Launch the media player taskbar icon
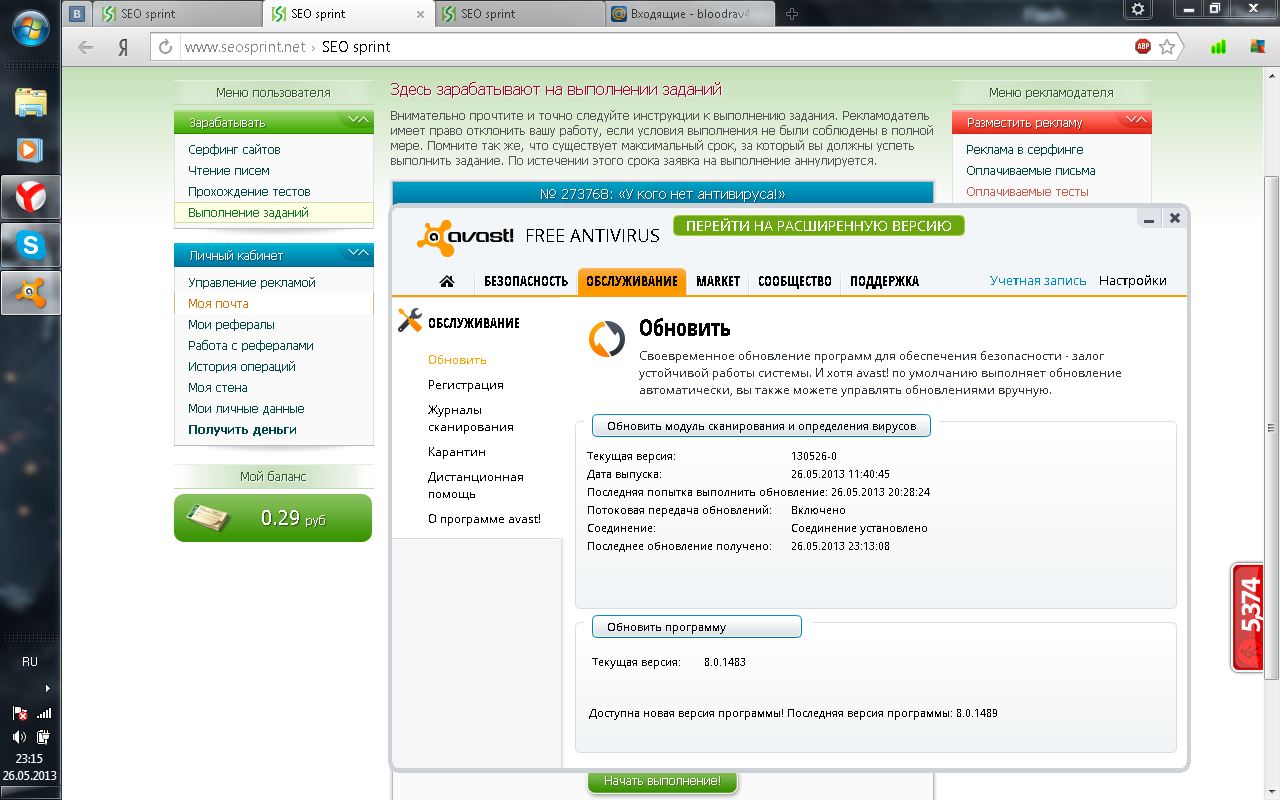 (x=30, y=150)
